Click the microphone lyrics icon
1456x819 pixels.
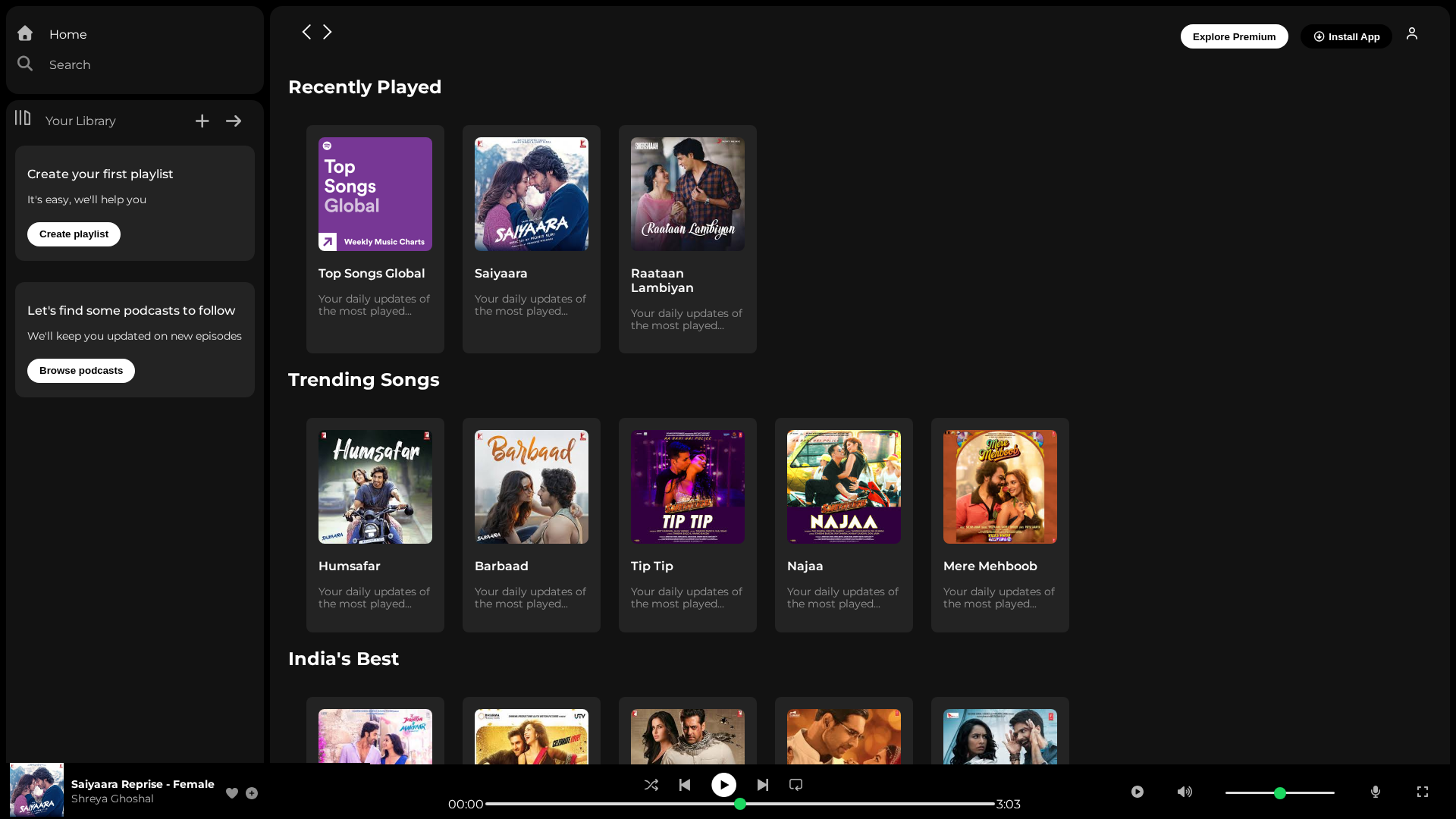coord(1376,792)
